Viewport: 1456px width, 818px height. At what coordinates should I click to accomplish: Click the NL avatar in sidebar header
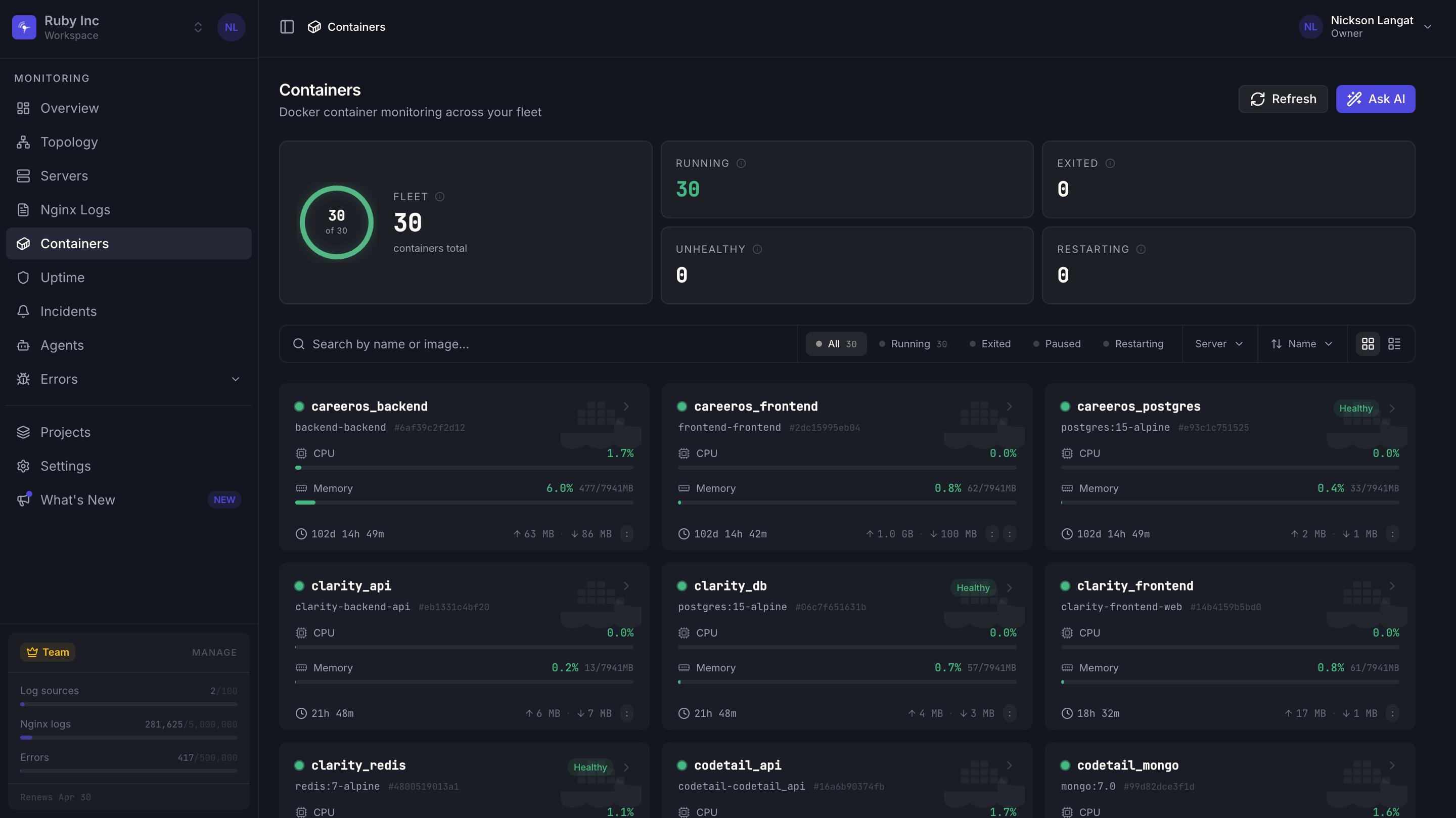[x=231, y=27]
